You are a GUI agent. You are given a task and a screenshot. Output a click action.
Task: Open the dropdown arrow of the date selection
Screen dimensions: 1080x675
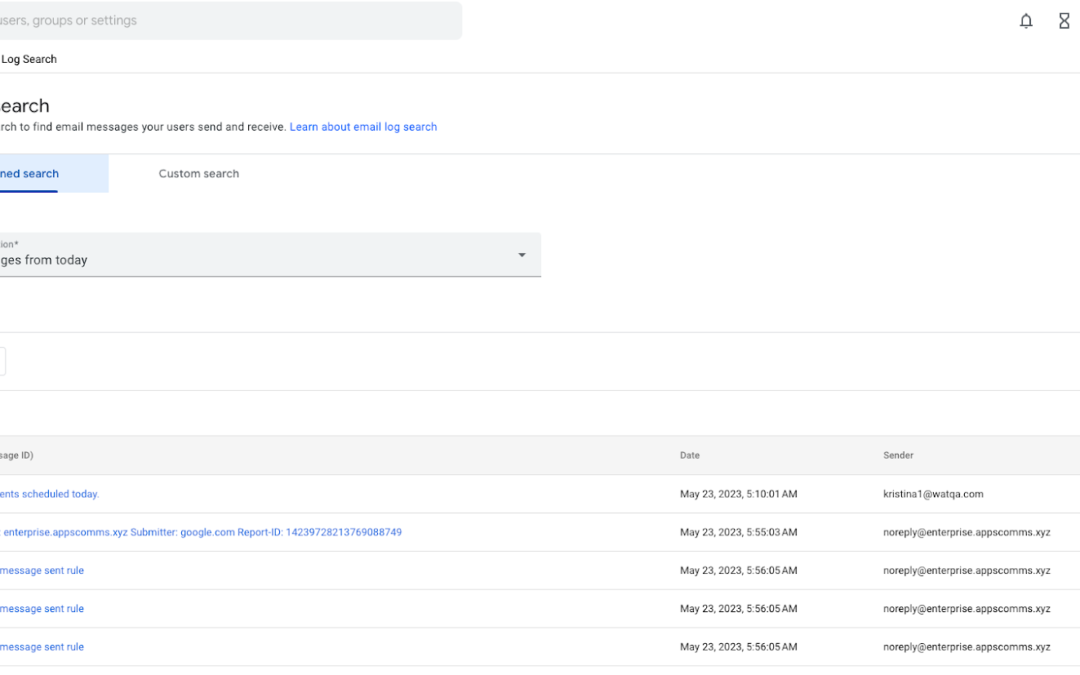(x=522, y=255)
